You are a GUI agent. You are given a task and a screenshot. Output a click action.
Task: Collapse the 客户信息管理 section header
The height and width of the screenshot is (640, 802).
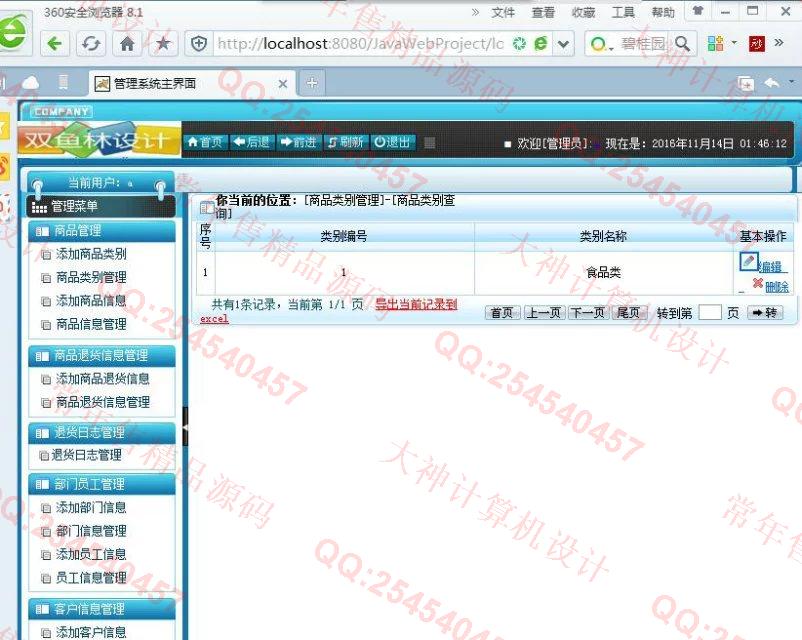pos(102,609)
